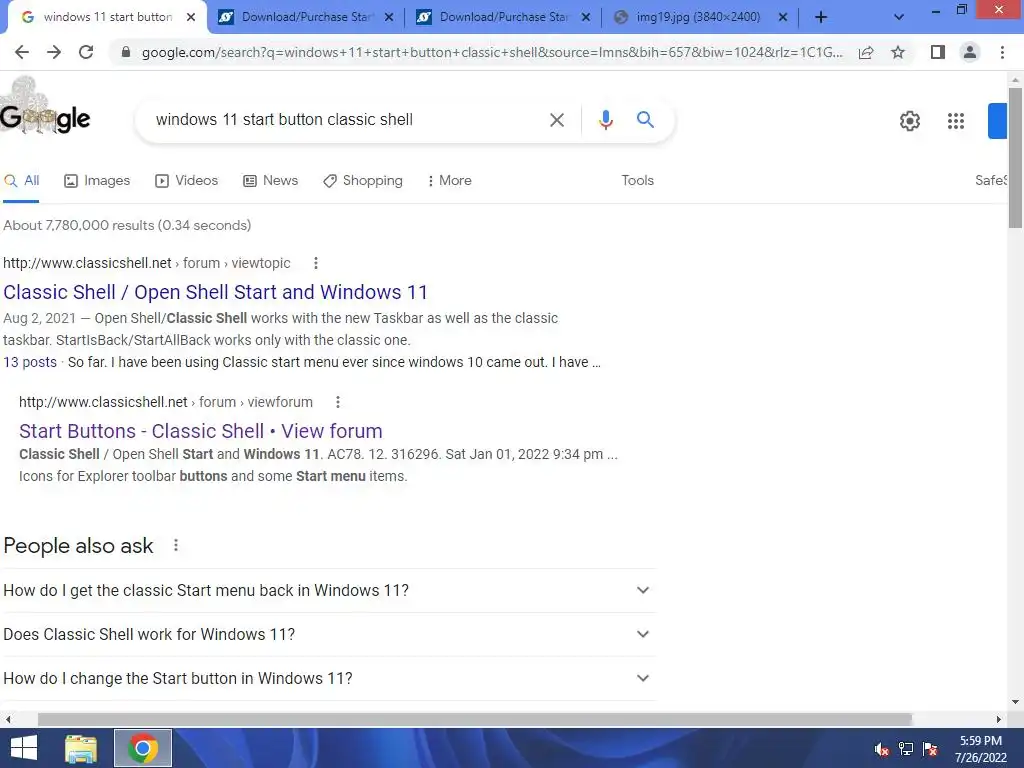Go back with the browser back arrow
This screenshot has width=1024, height=768.
click(22, 52)
